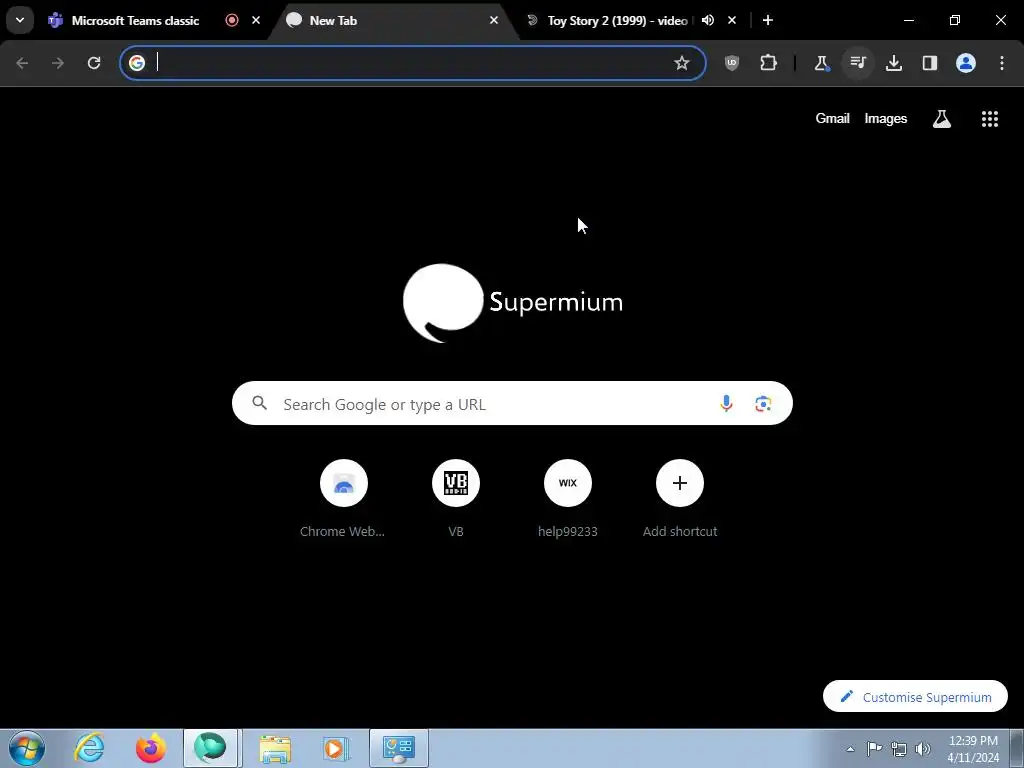
Task: Launch Firefox from the taskbar
Action: point(150,748)
